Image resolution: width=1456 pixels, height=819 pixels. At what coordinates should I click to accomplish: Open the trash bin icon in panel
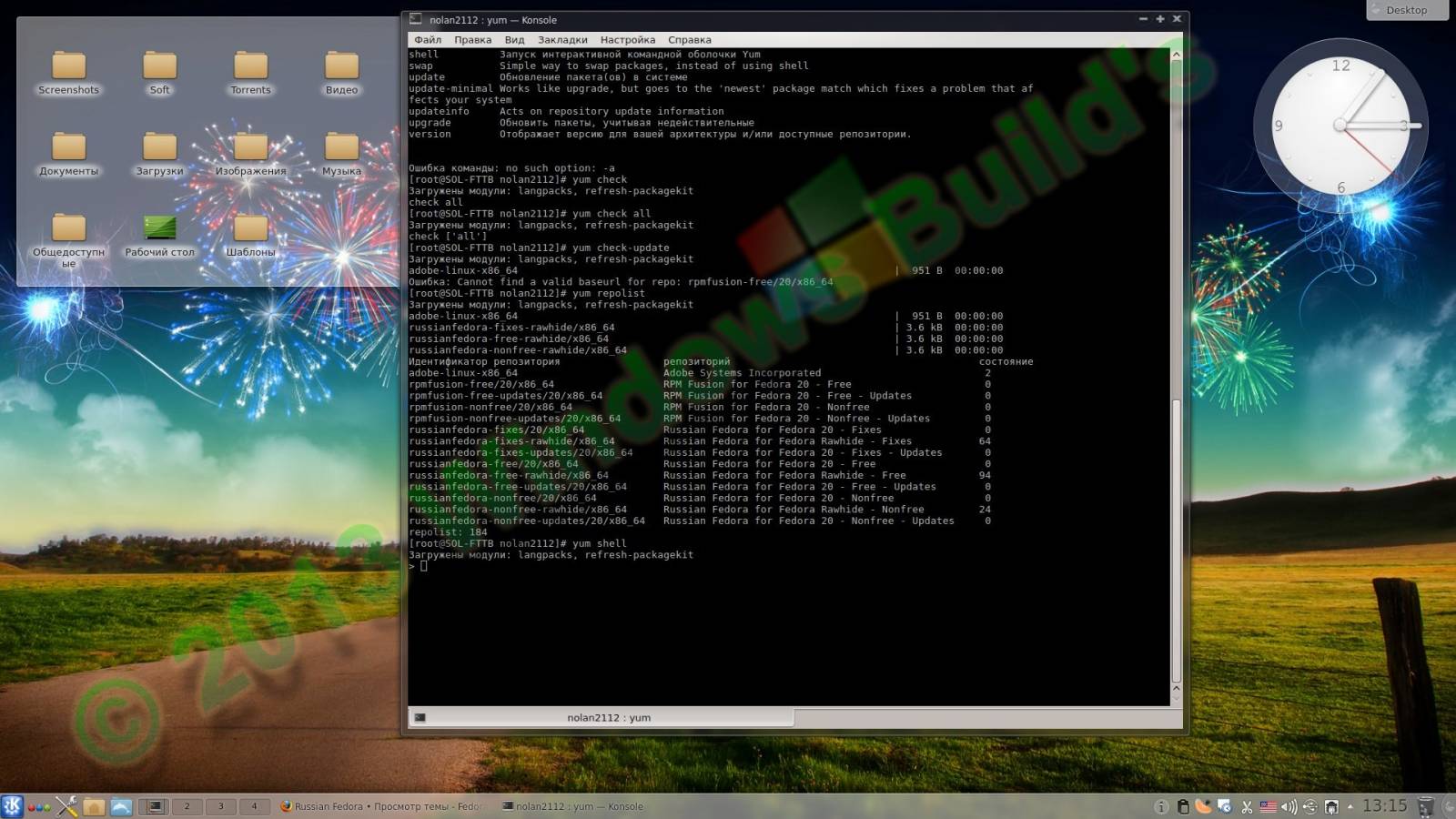click(1426, 806)
